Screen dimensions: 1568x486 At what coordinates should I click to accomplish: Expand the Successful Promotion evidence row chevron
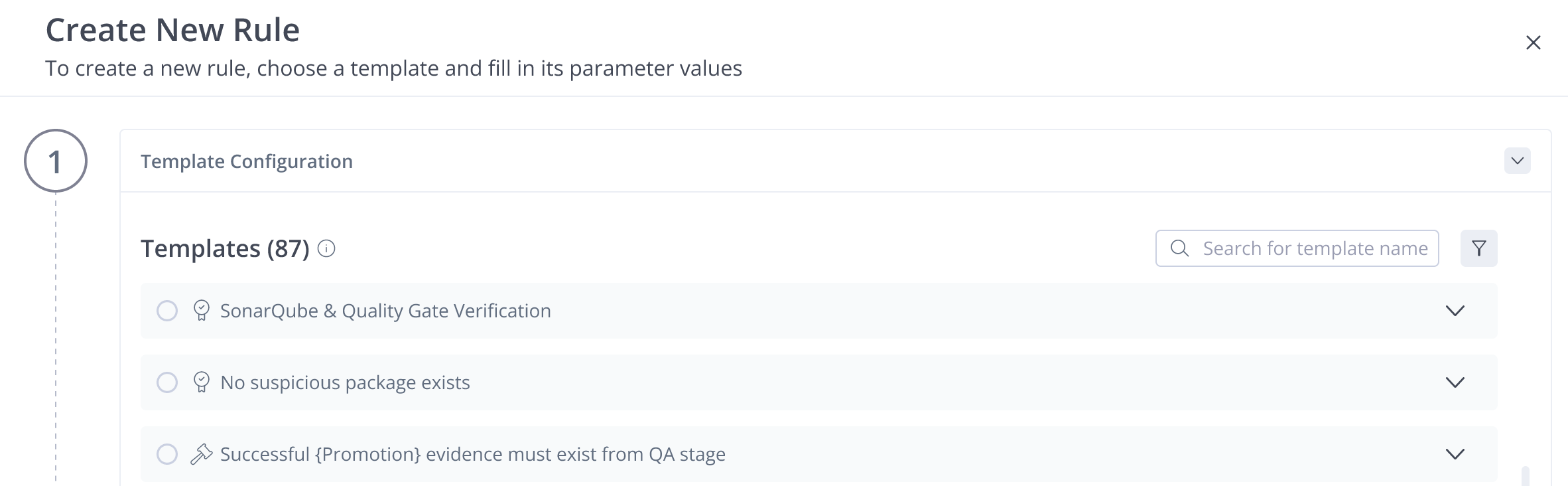[x=1455, y=454]
